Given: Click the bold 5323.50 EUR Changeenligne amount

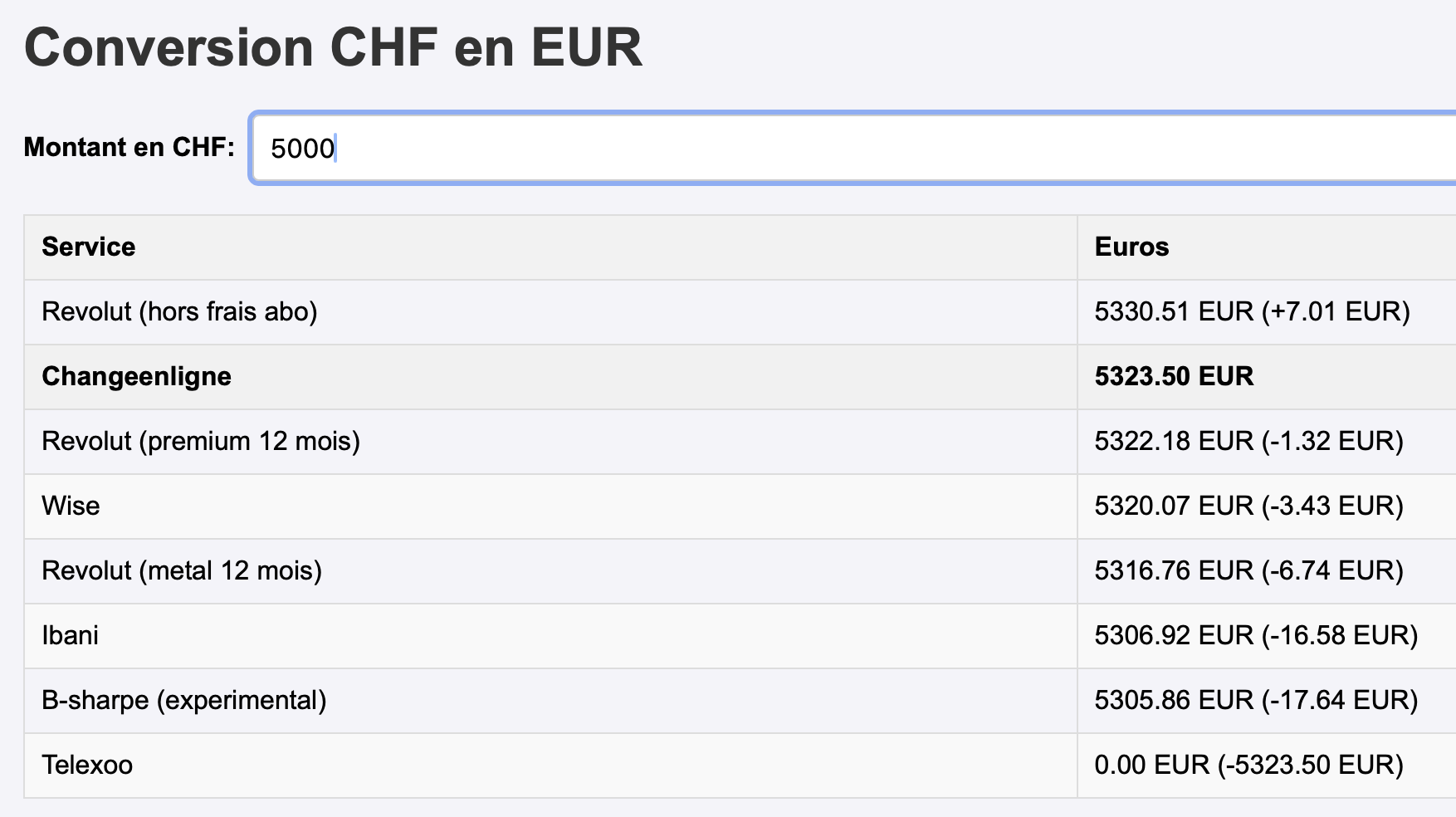Looking at the screenshot, I should (x=1174, y=376).
